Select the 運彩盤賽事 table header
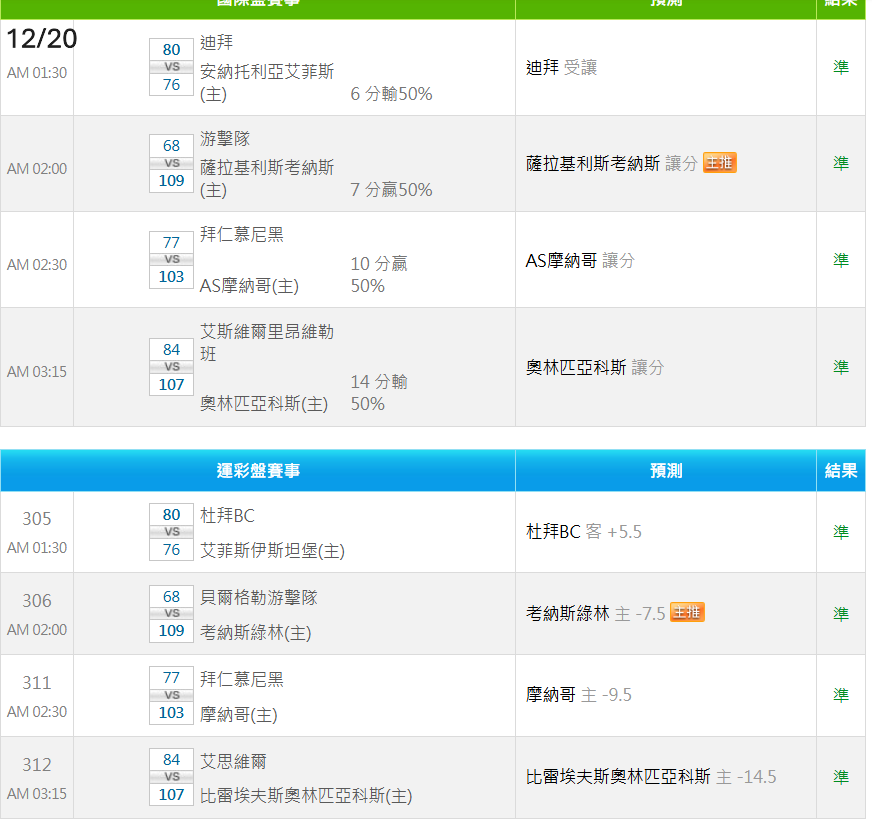872x819 pixels. point(258,471)
